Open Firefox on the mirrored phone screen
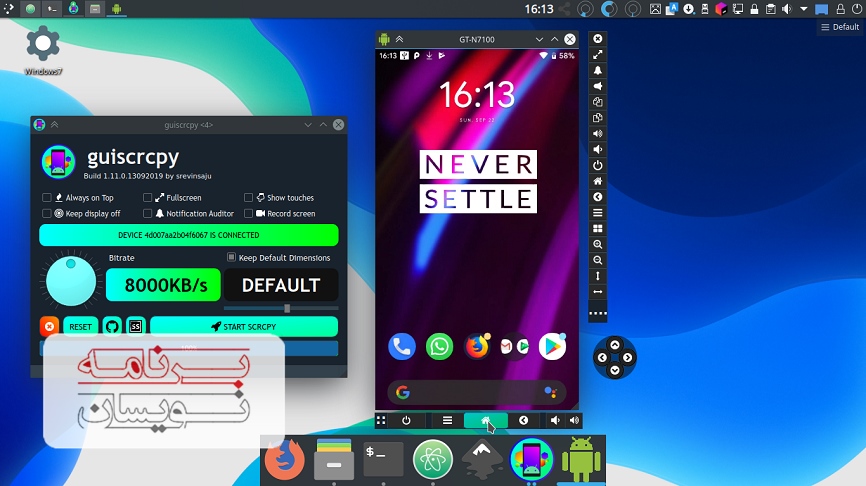This screenshot has width=866, height=486. (x=477, y=347)
